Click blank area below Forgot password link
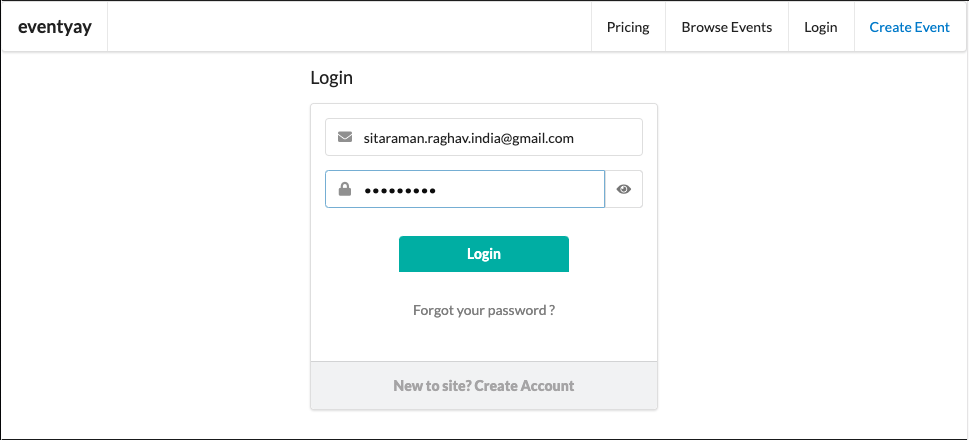 click(484, 341)
